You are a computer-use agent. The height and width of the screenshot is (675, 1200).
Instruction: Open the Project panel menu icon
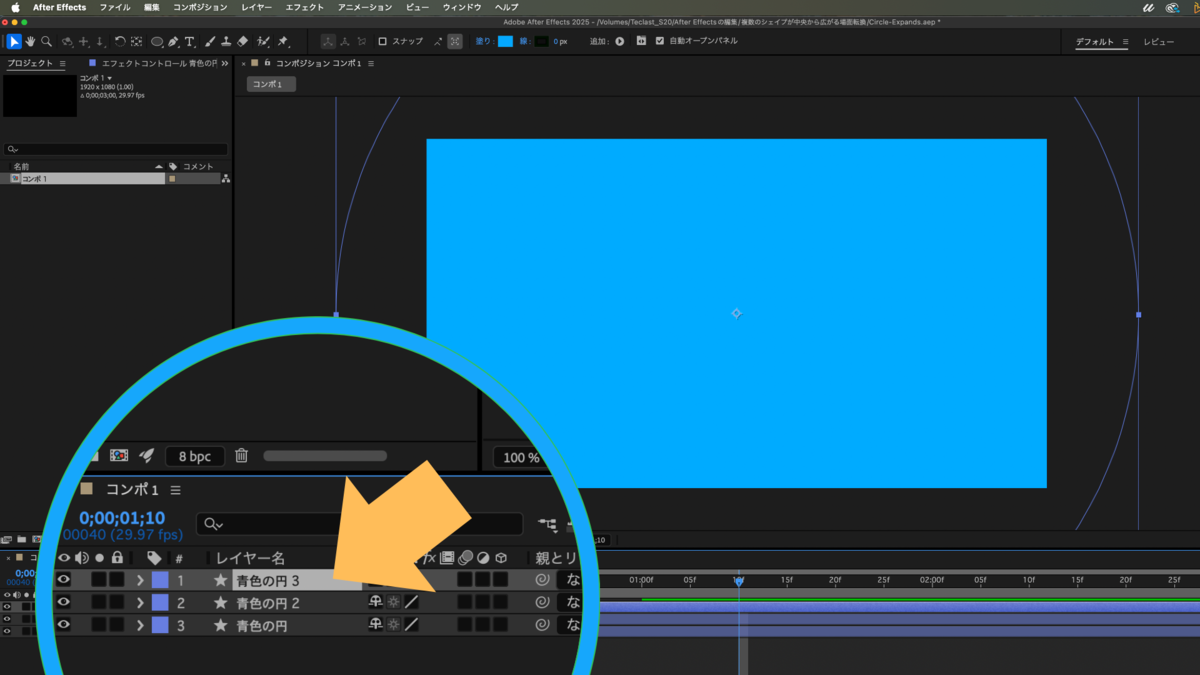tap(62, 63)
